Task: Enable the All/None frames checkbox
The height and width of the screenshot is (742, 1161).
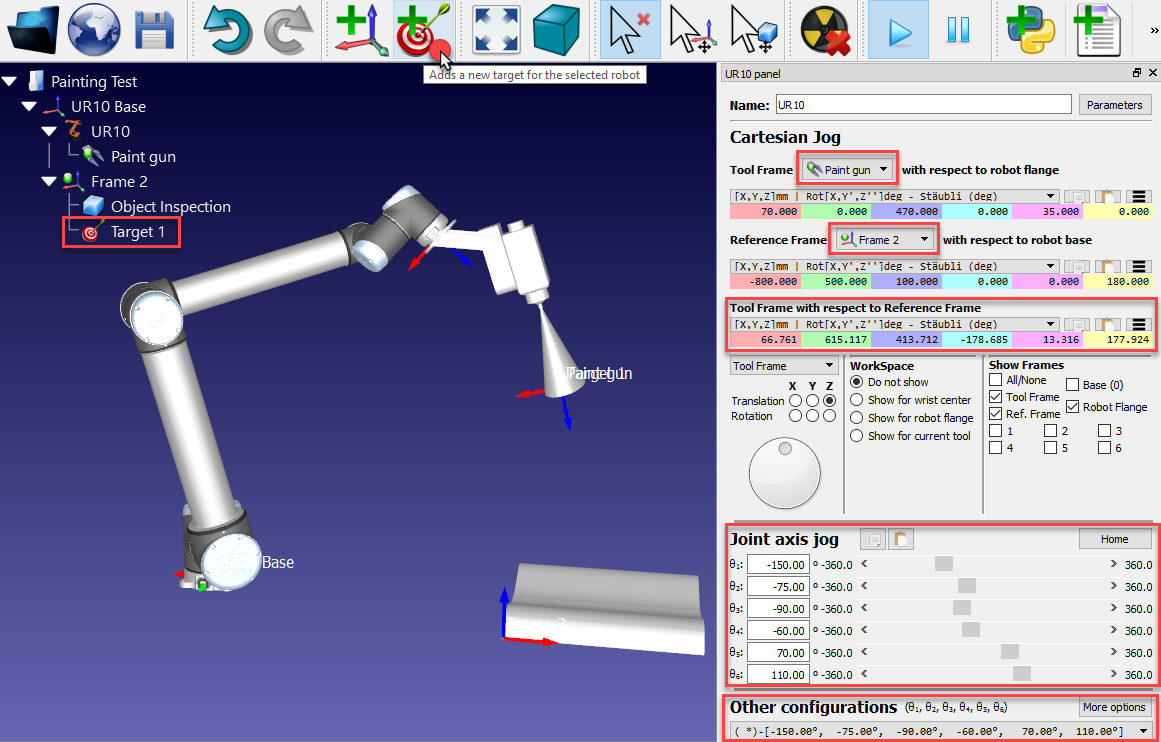Action: pyautogui.click(x=995, y=380)
